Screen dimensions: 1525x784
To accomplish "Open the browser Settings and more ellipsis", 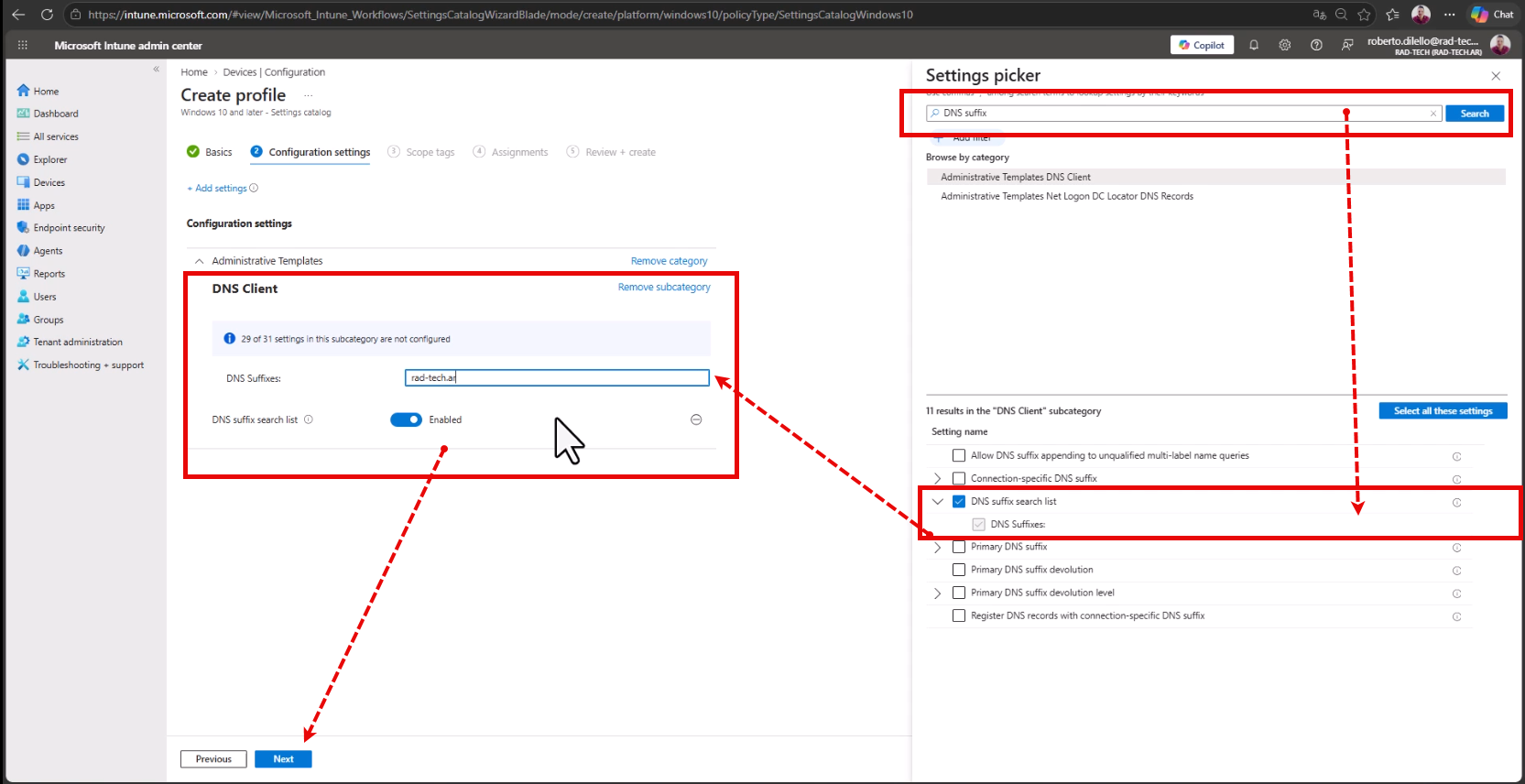I will click(x=1449, y=15).
